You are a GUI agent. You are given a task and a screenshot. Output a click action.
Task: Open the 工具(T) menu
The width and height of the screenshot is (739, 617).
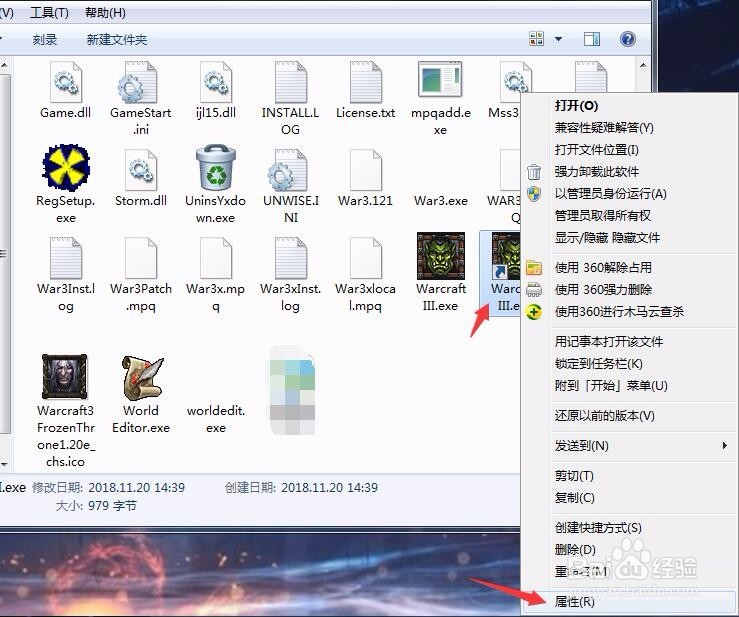pyautogui.click(x=49, y=12)
